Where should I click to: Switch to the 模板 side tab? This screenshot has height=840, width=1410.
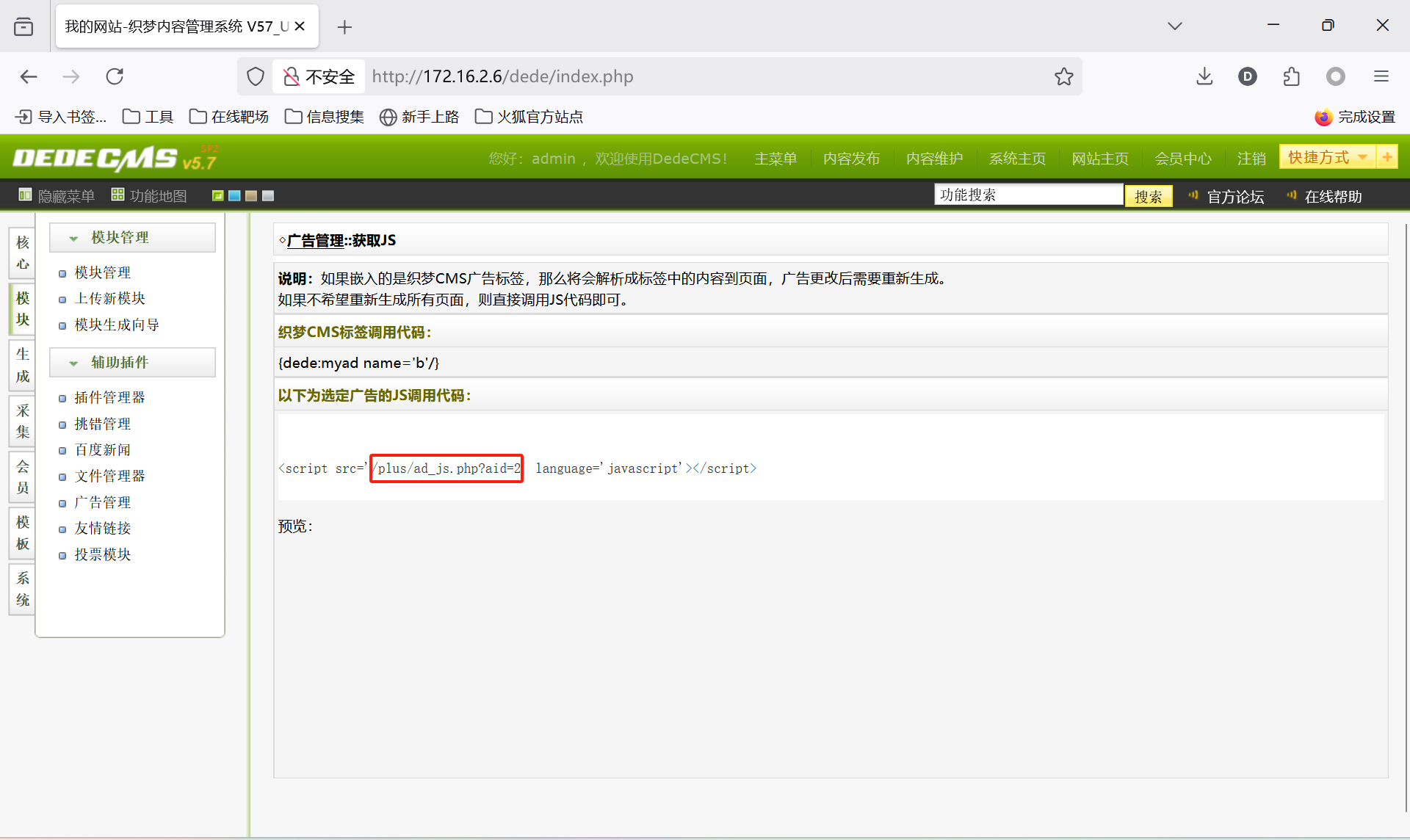pyautogui.click(x=23, y=532)
